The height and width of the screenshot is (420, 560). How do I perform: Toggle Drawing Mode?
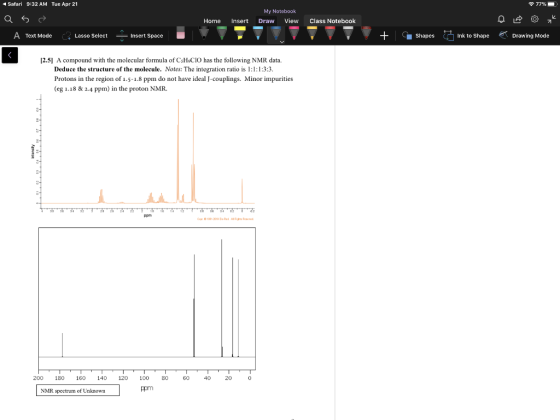[x=524, y=36]
